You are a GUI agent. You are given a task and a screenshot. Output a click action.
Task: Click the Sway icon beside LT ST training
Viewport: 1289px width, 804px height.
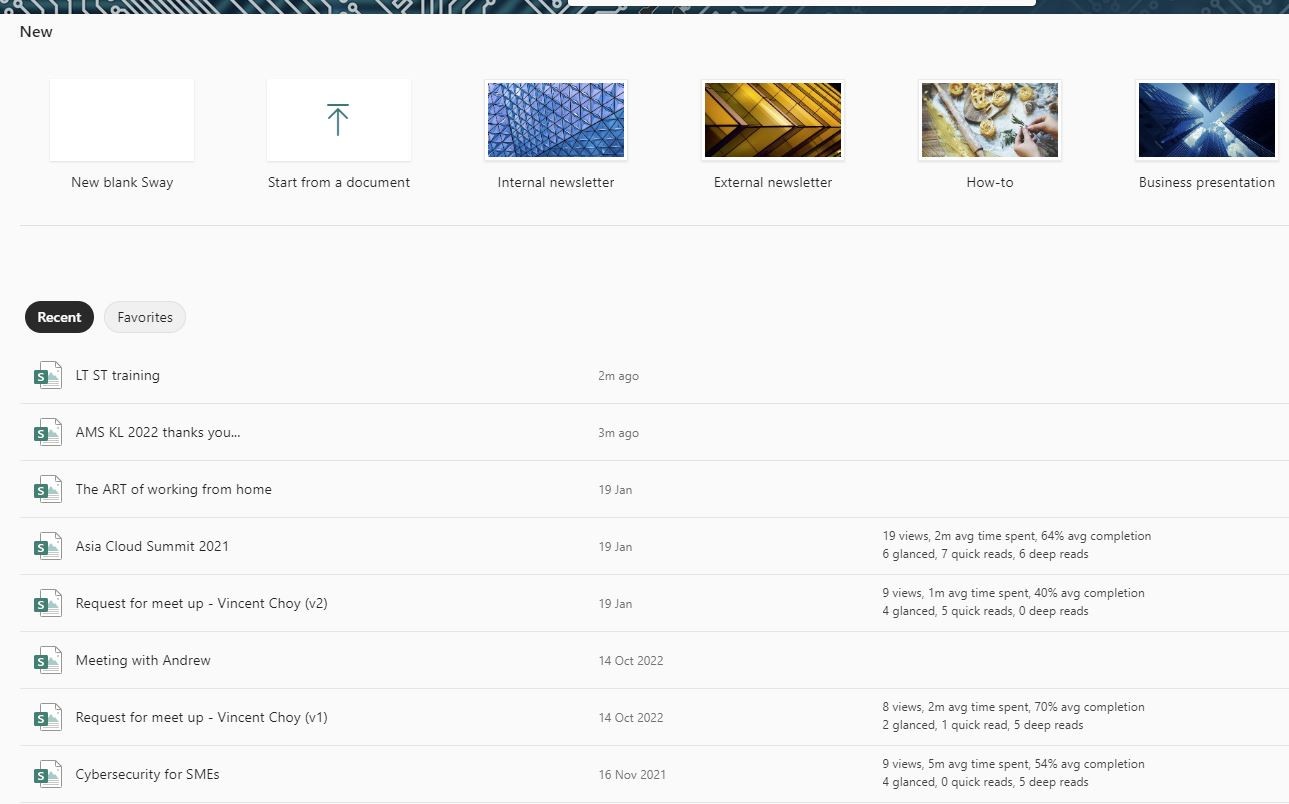(47, 375)
